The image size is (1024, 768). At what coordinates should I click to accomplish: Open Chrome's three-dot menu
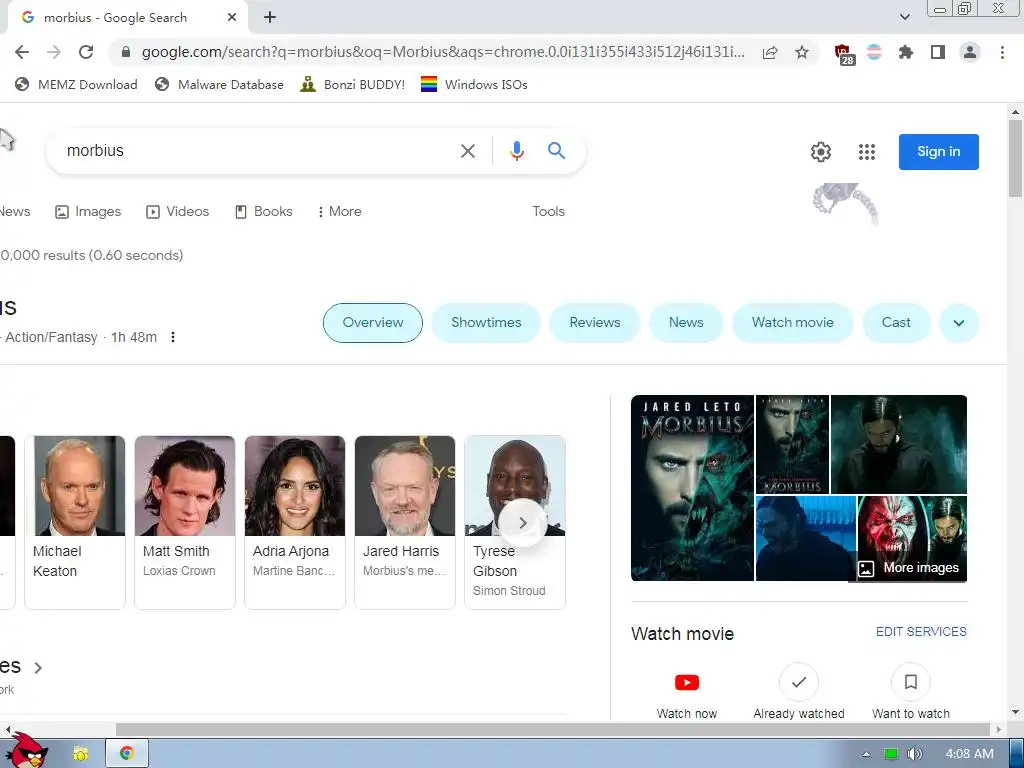coord(1002,52)
